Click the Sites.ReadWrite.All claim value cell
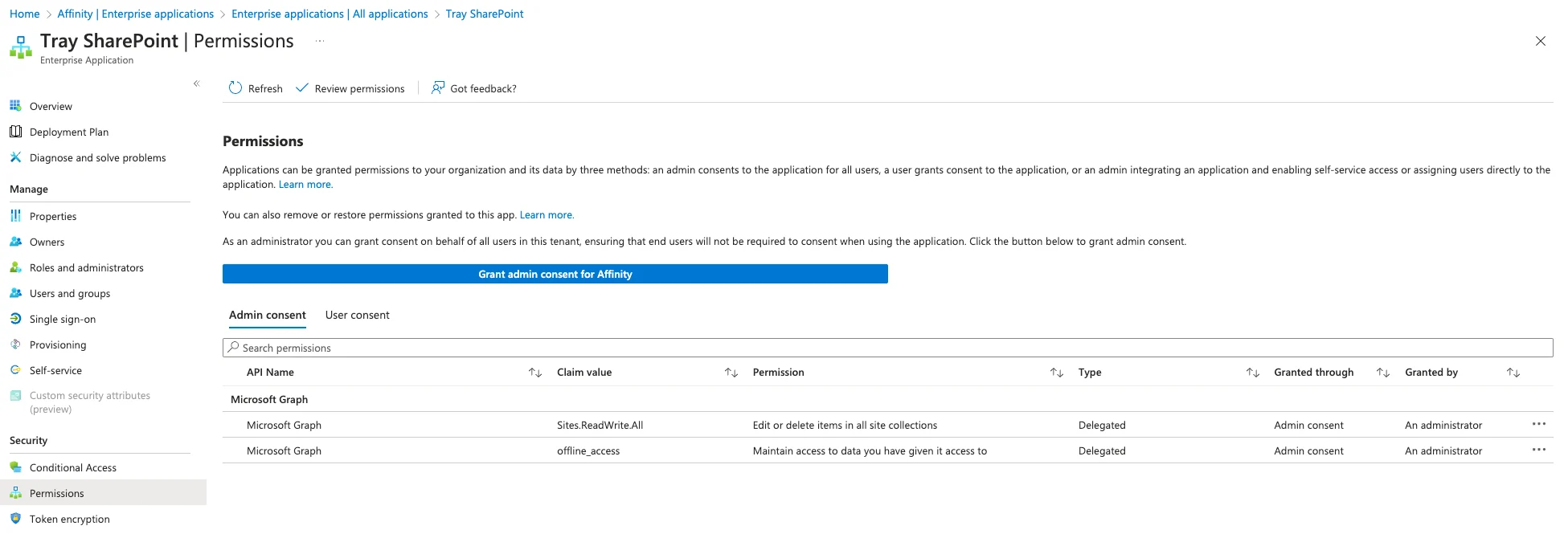Screen dimensions: 1568x542 point(600,426)
